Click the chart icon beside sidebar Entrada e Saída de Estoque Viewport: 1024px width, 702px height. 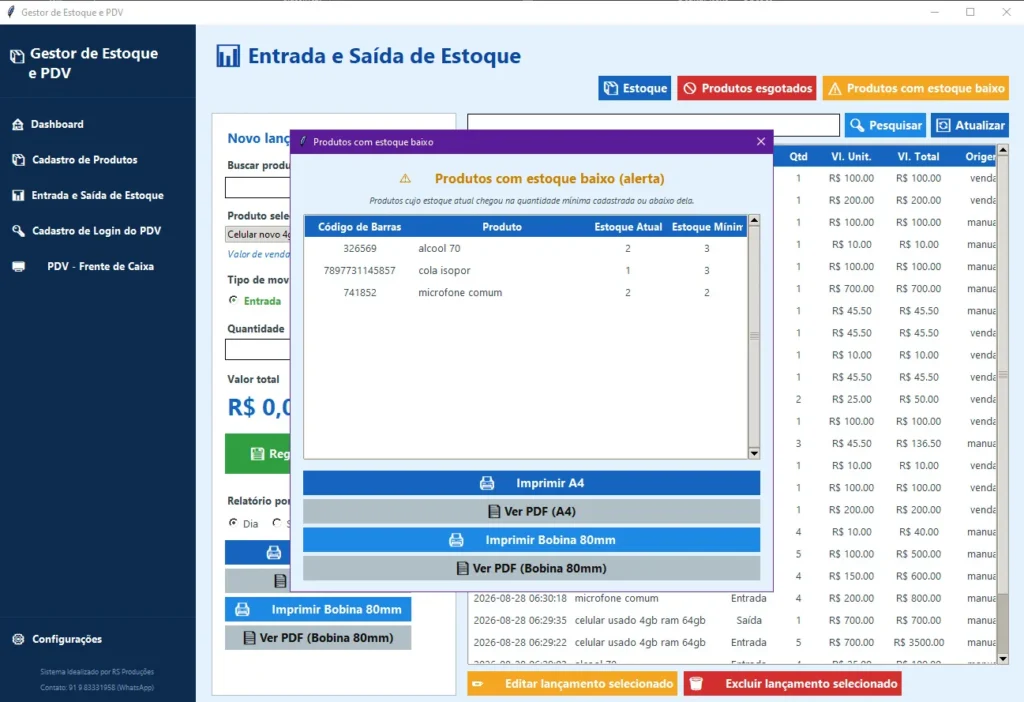coord(18,195)
